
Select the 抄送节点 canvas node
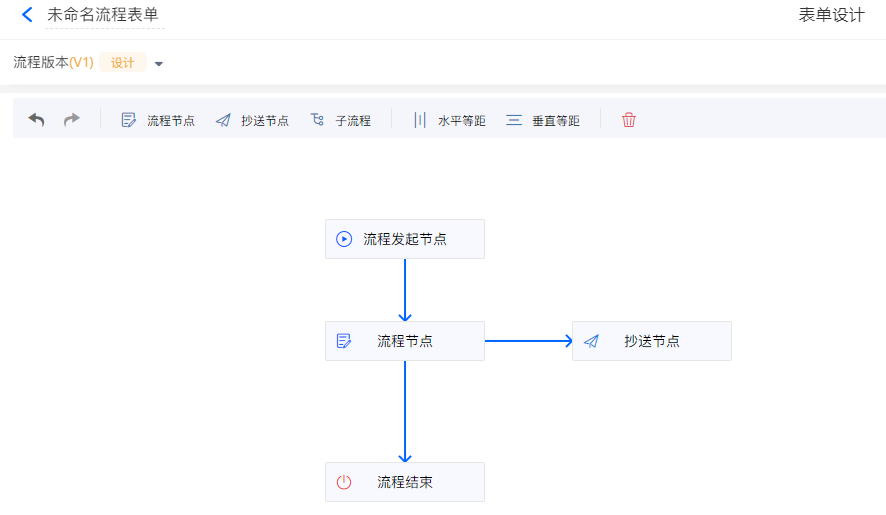click(x=652, y=341)
